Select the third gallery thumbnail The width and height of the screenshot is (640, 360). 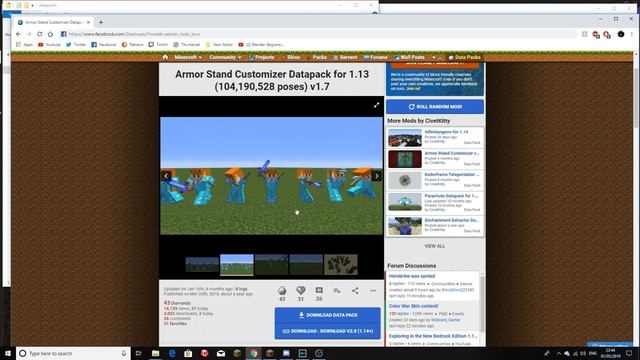point(271,264)
